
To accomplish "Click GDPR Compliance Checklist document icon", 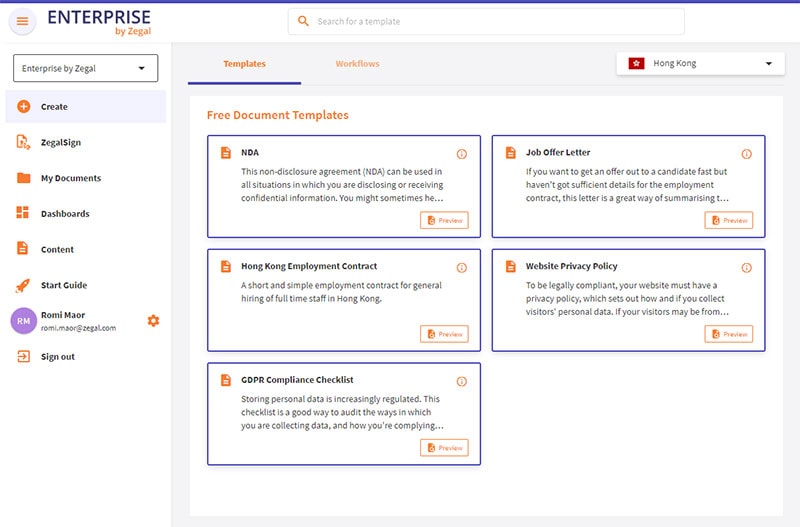I will [226, 380].
